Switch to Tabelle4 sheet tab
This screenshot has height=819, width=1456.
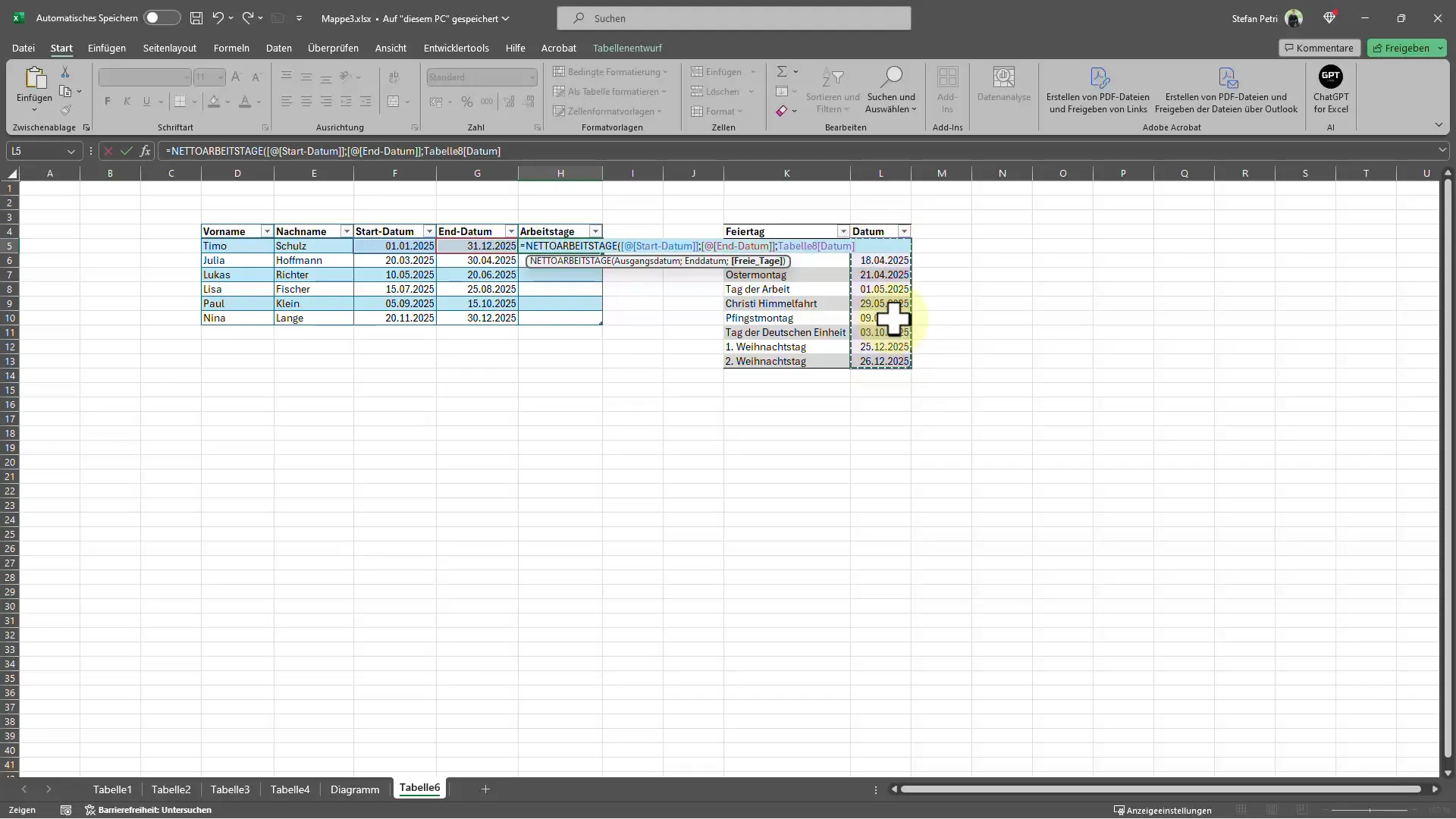pos(290,789)
